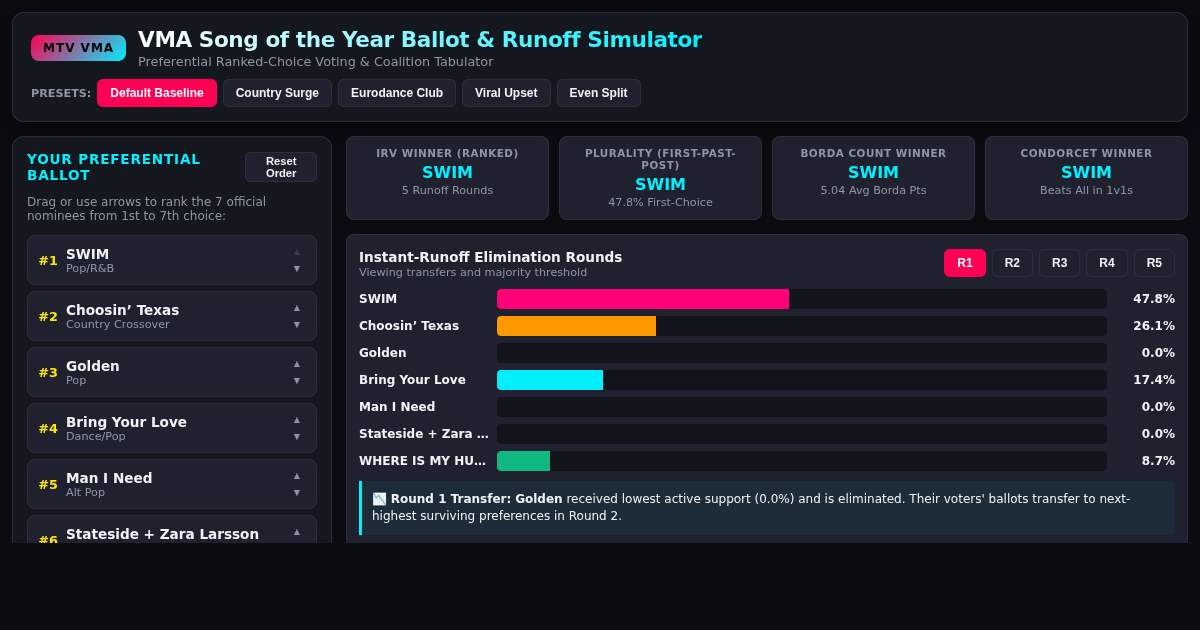Image resolution: width=1200 pixels, height=630 pixels.
Task: Open runoff round R5
Action: click(x=1154, y=263)
